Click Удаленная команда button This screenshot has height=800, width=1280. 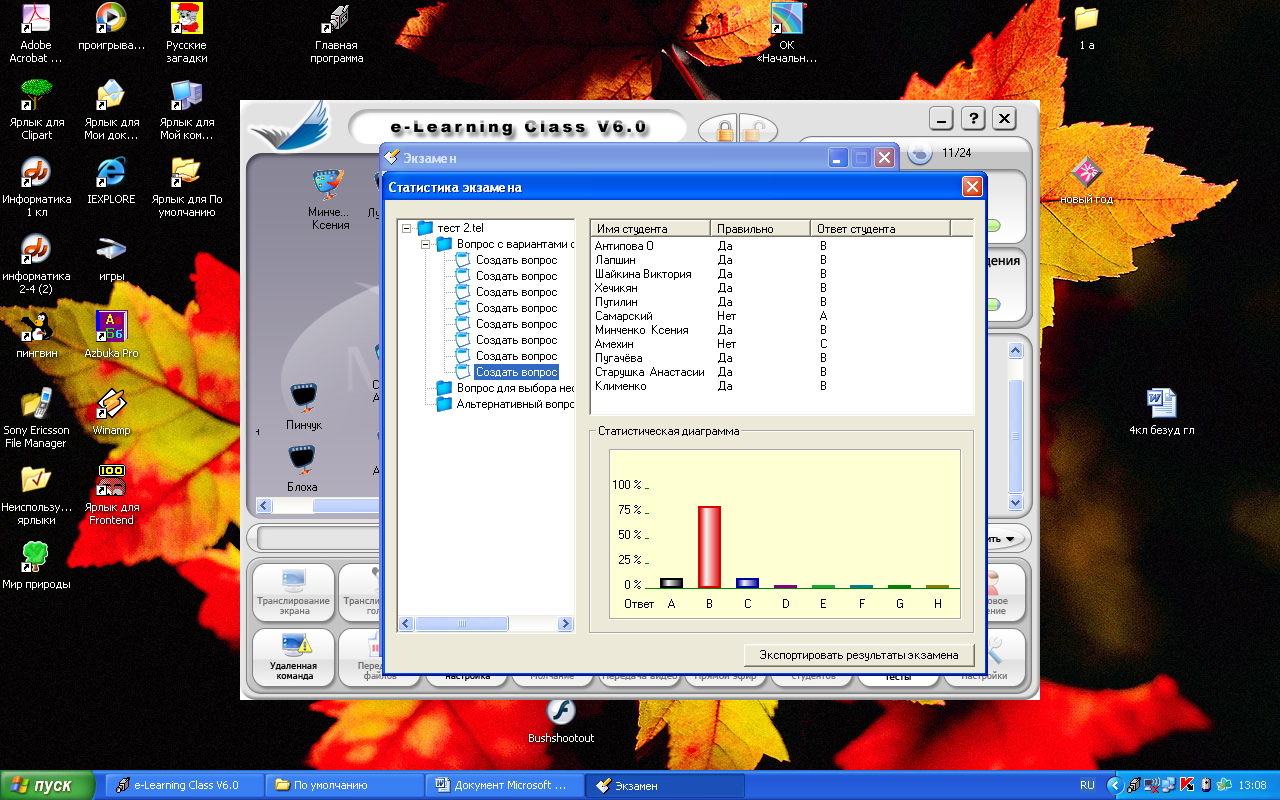coord(293,657)
